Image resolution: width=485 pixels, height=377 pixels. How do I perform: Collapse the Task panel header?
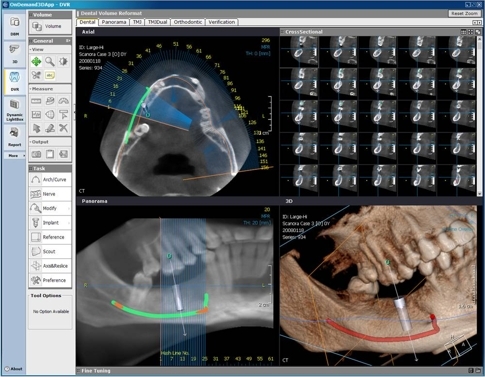click(x=50, y=168)
